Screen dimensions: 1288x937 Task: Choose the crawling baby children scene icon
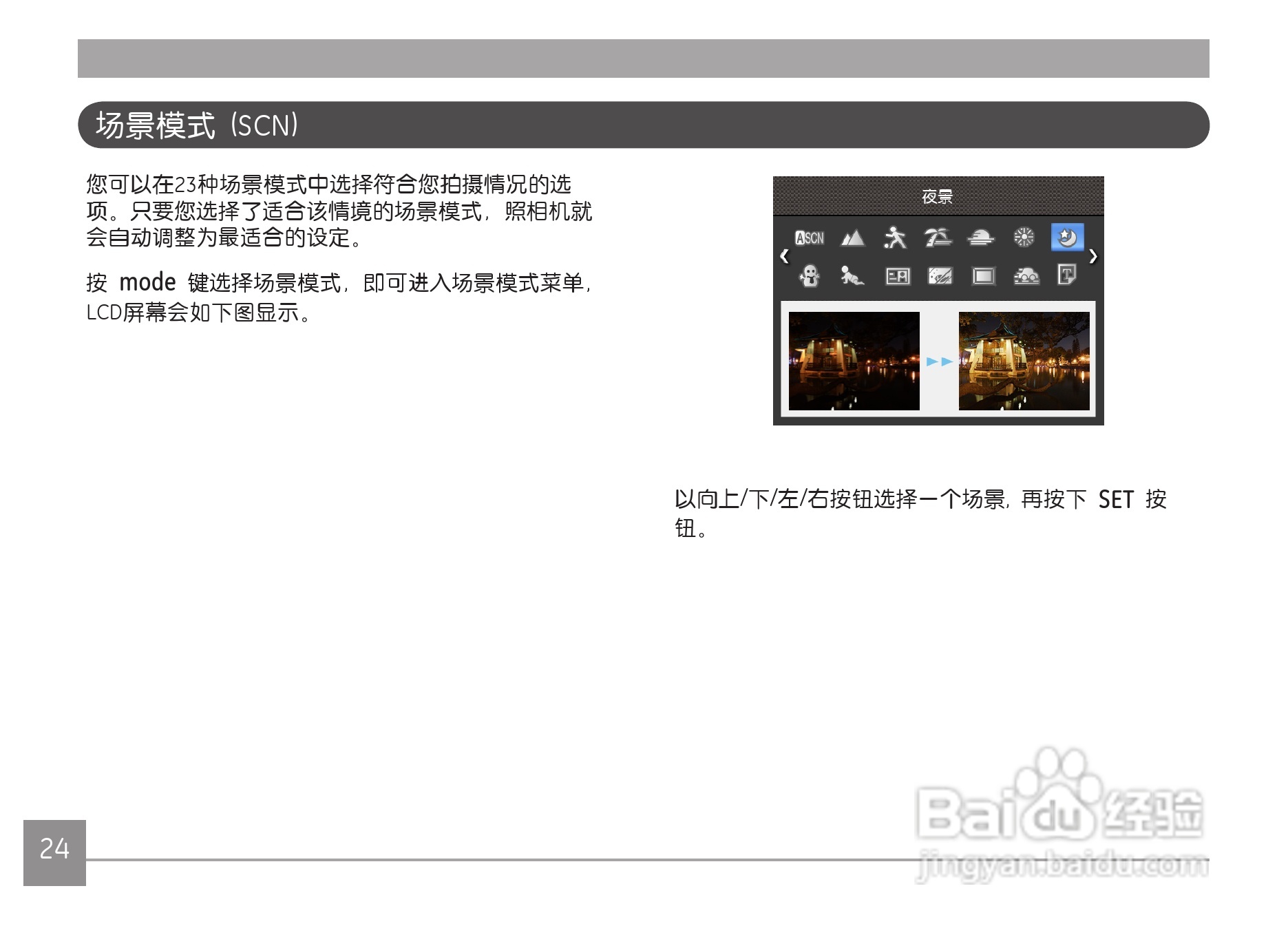pos(852,276)
